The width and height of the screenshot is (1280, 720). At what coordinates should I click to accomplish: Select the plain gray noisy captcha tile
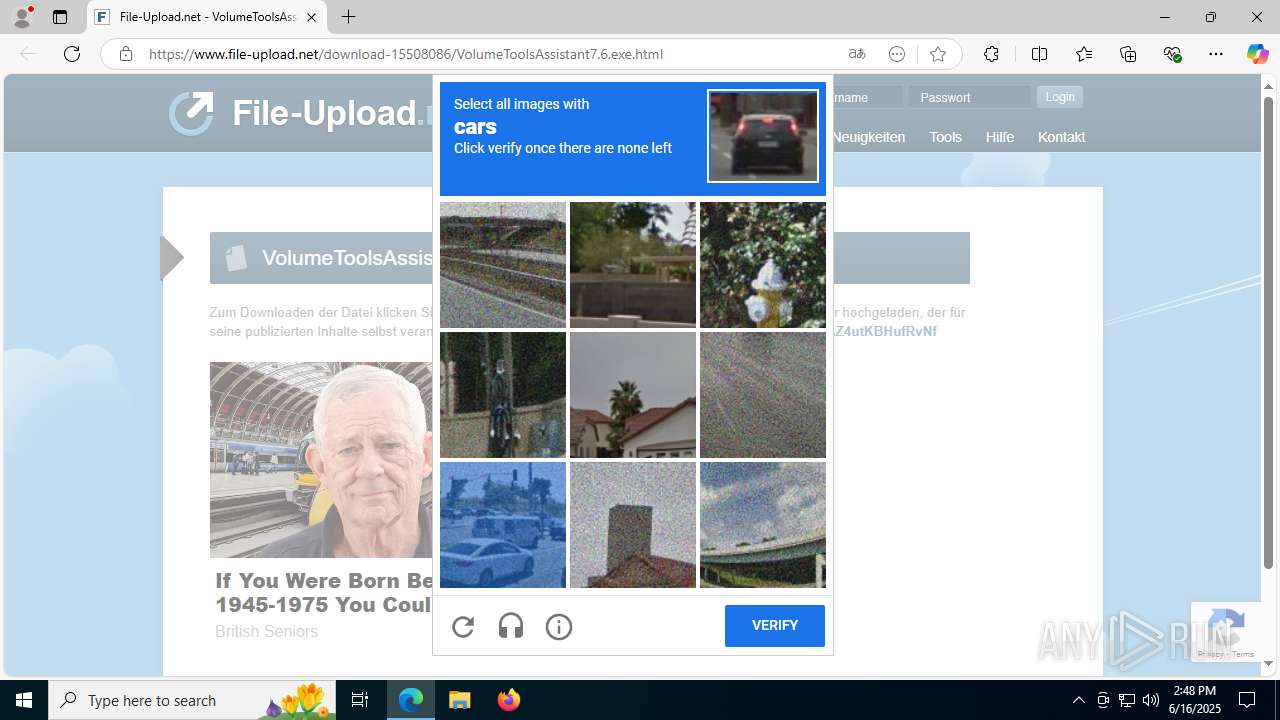tap(763, 395)
